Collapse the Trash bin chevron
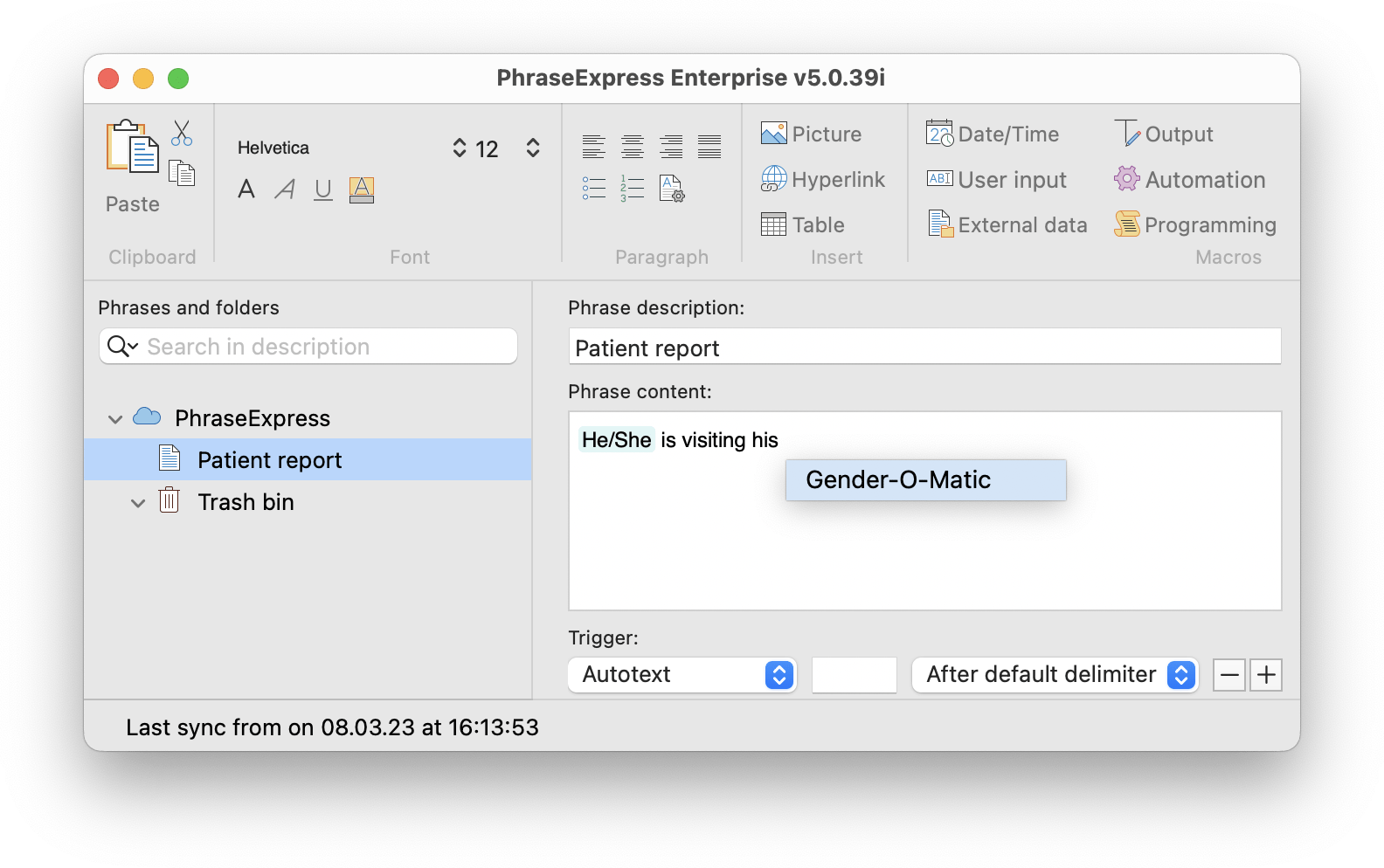 point(138,503)
